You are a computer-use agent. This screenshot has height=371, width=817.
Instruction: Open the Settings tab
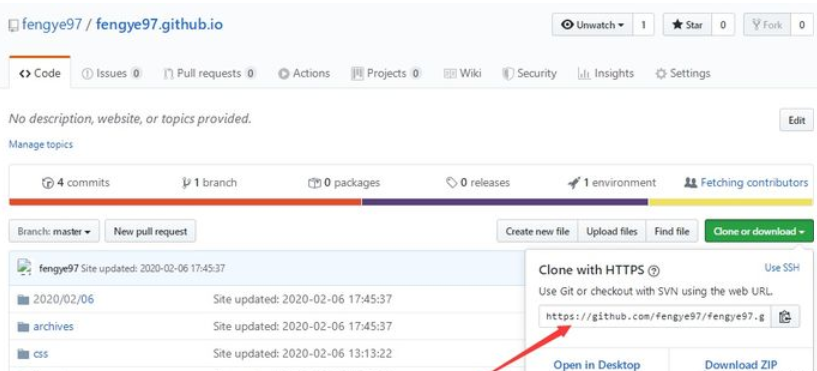[683, 73]
